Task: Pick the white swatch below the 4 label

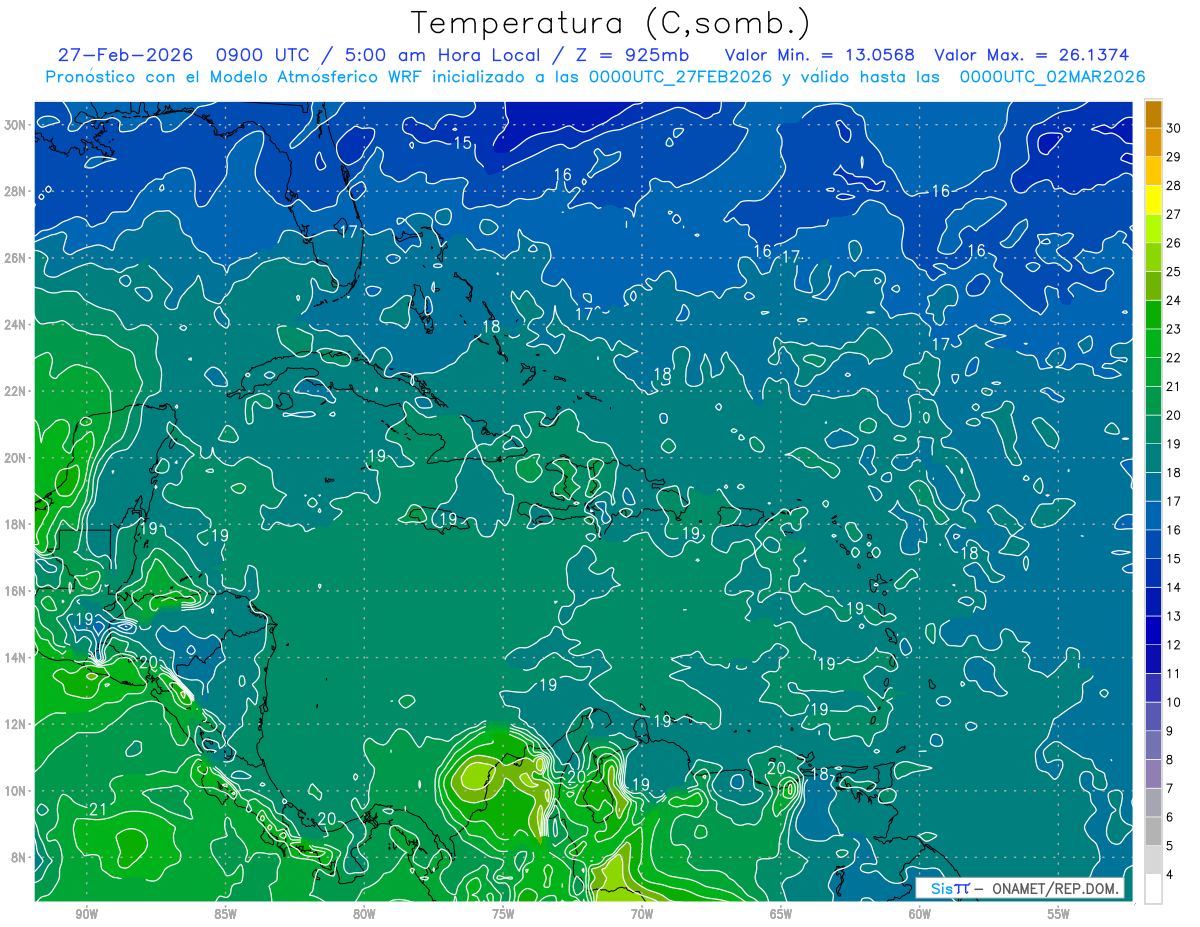Action: (x=1153, y=889)
